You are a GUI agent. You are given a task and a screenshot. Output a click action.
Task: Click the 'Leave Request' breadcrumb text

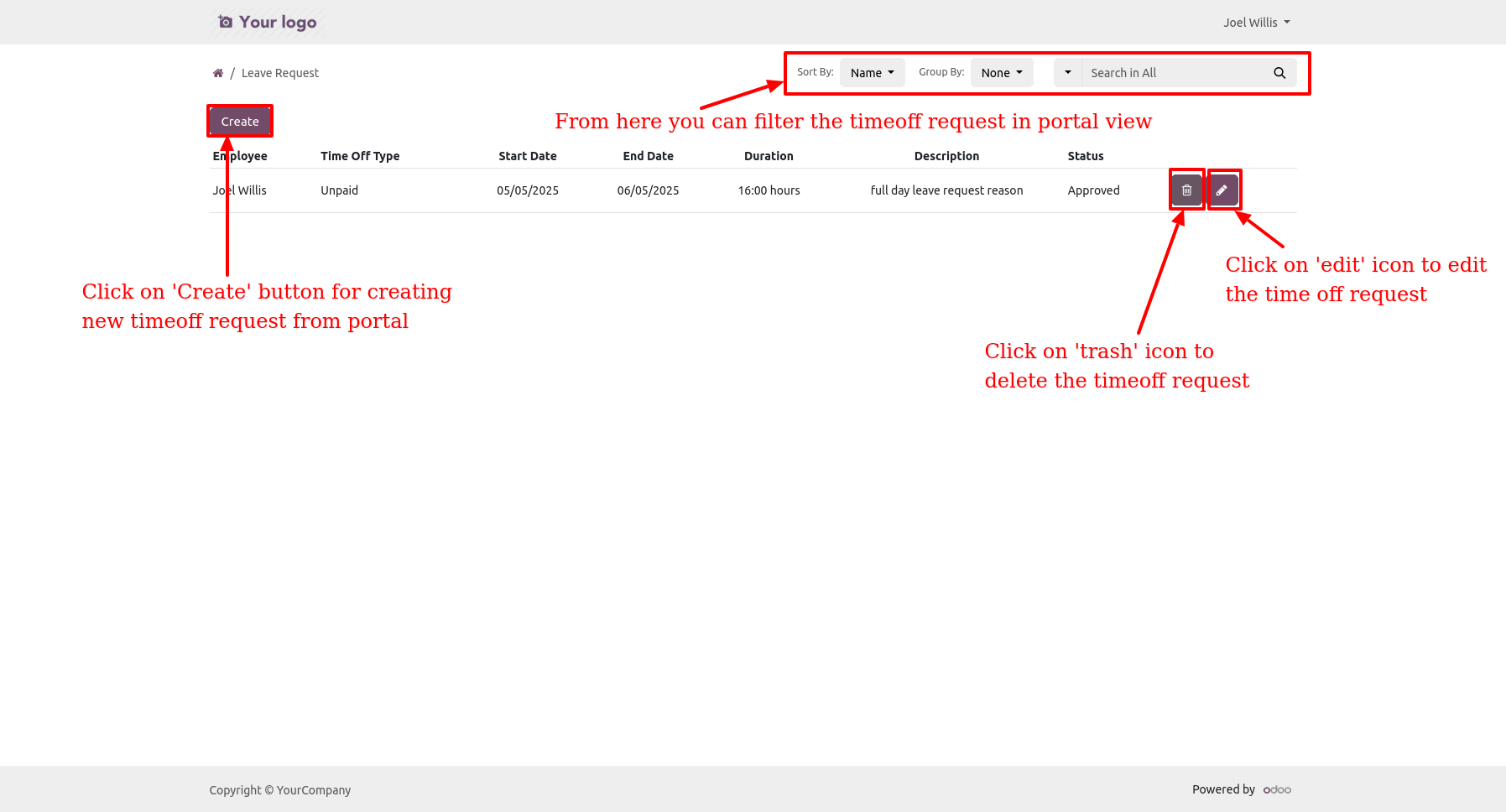point(280,73)
